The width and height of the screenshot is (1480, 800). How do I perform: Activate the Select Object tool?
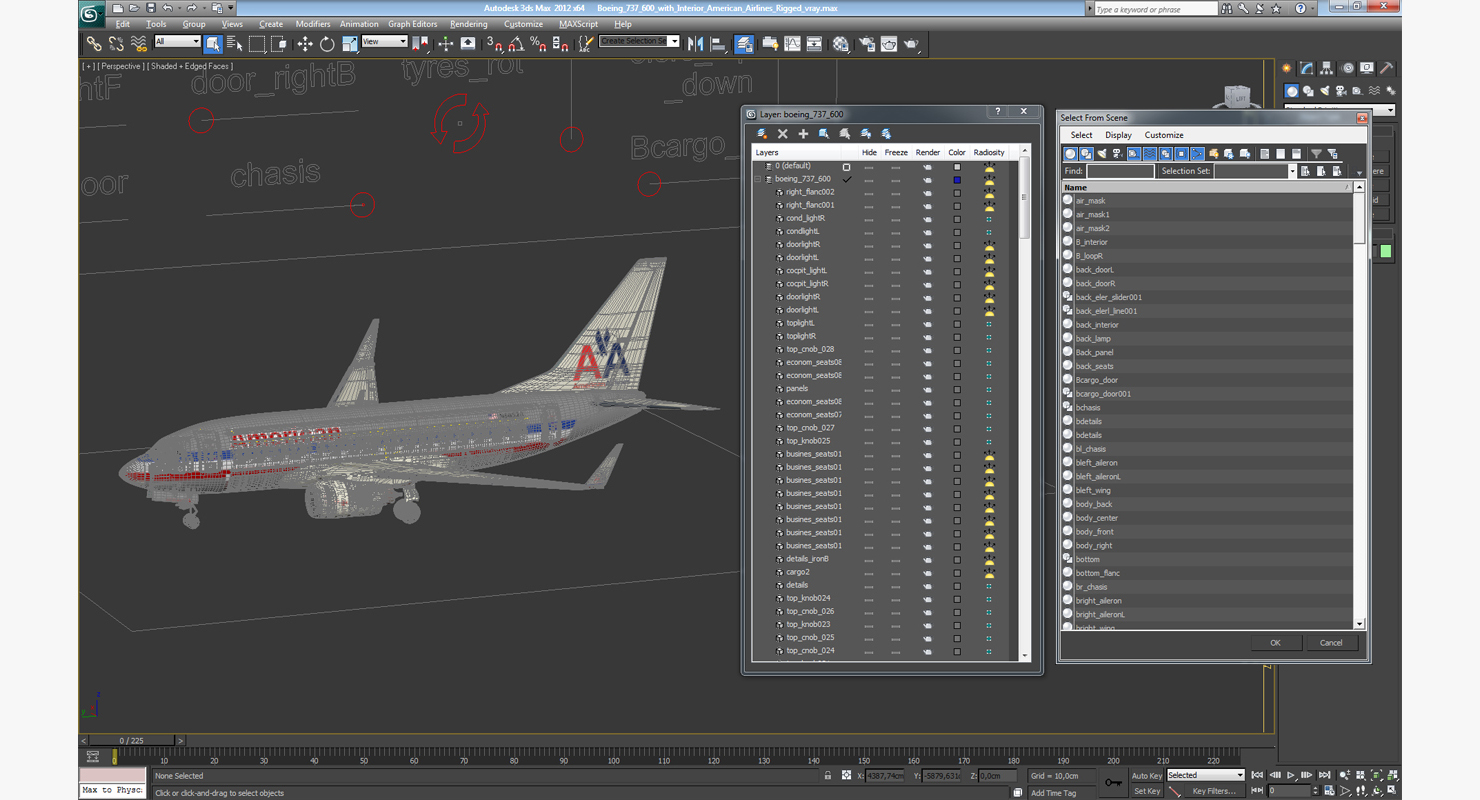click(x=213, y=44)
